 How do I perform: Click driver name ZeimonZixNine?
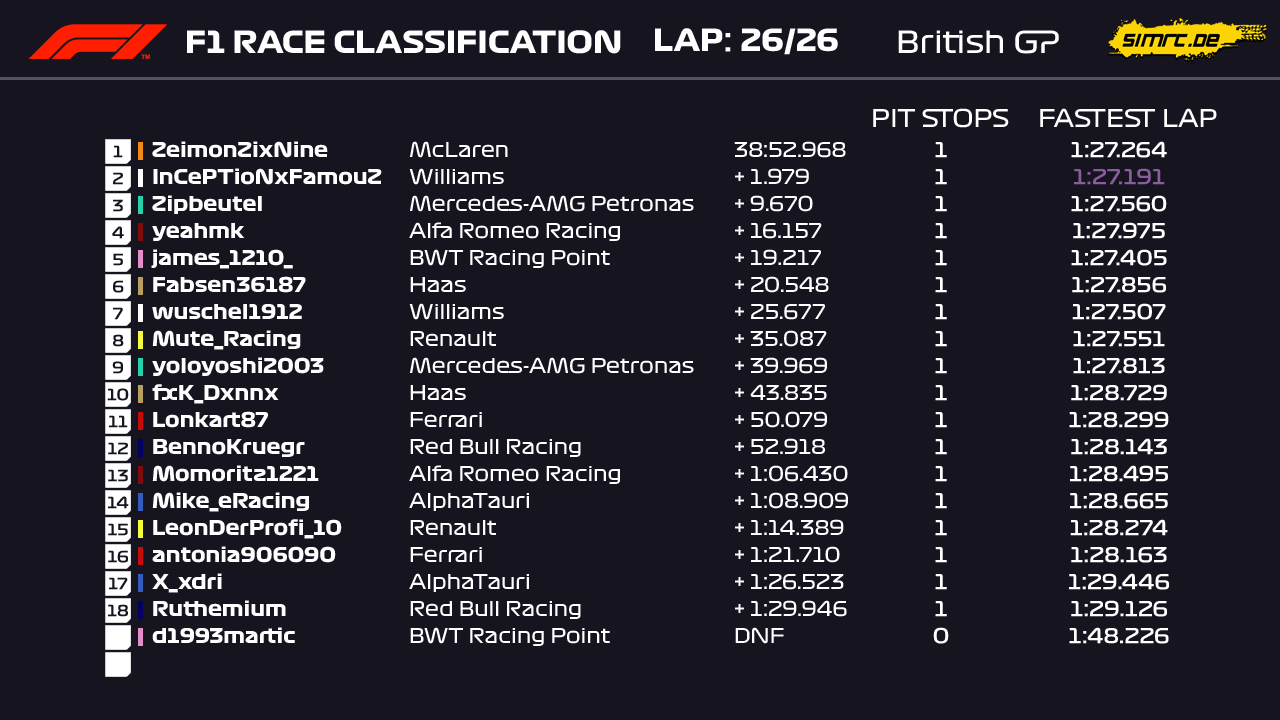240,150
